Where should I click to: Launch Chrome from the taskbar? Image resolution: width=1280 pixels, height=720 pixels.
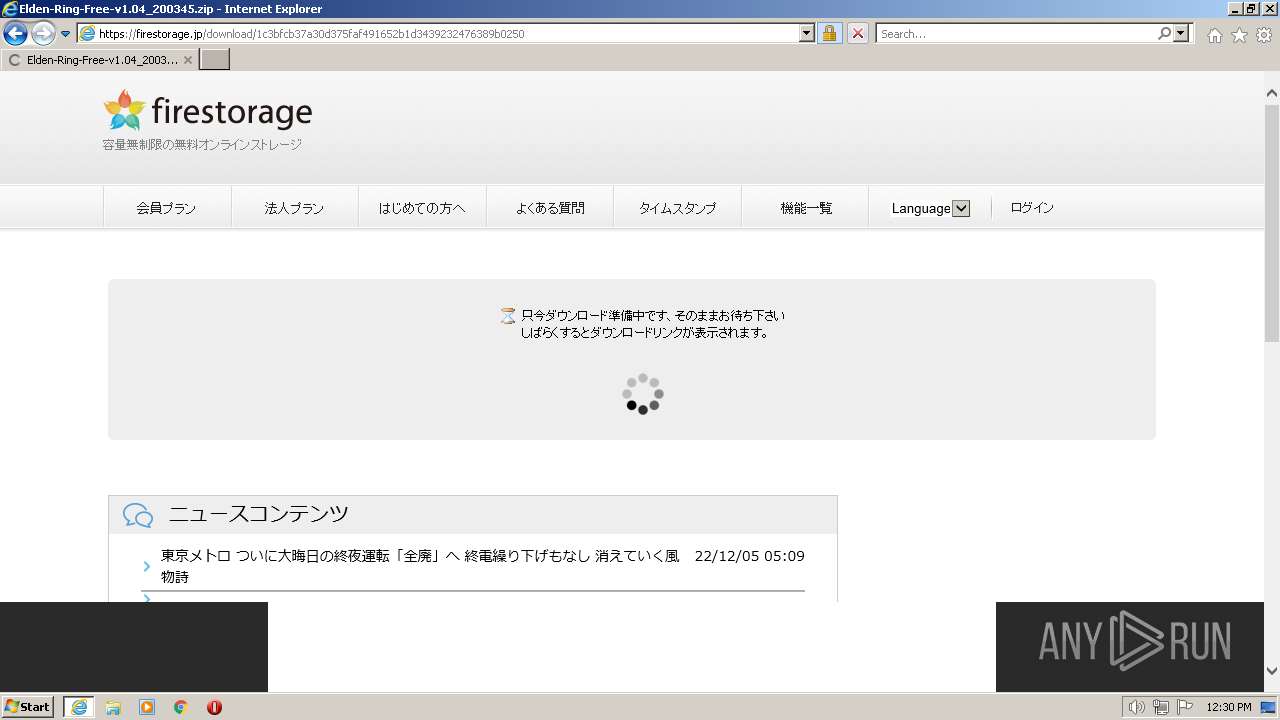click(181, 707)
